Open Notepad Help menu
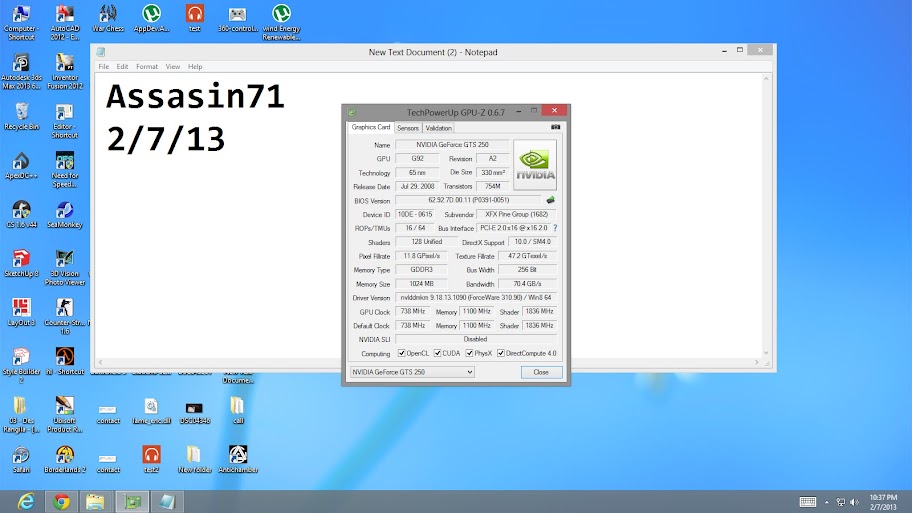Viewport: 912px width, 513px height. point(195,66)
